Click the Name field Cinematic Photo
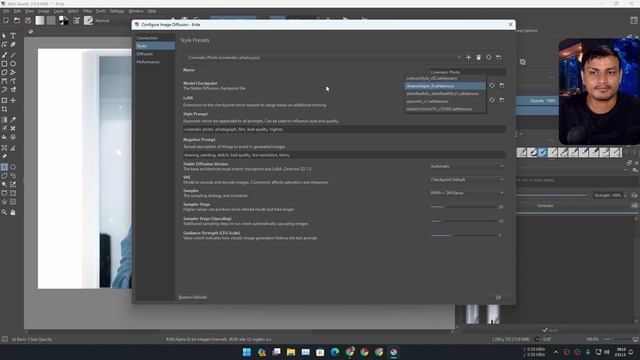 (x=467, y=72)
